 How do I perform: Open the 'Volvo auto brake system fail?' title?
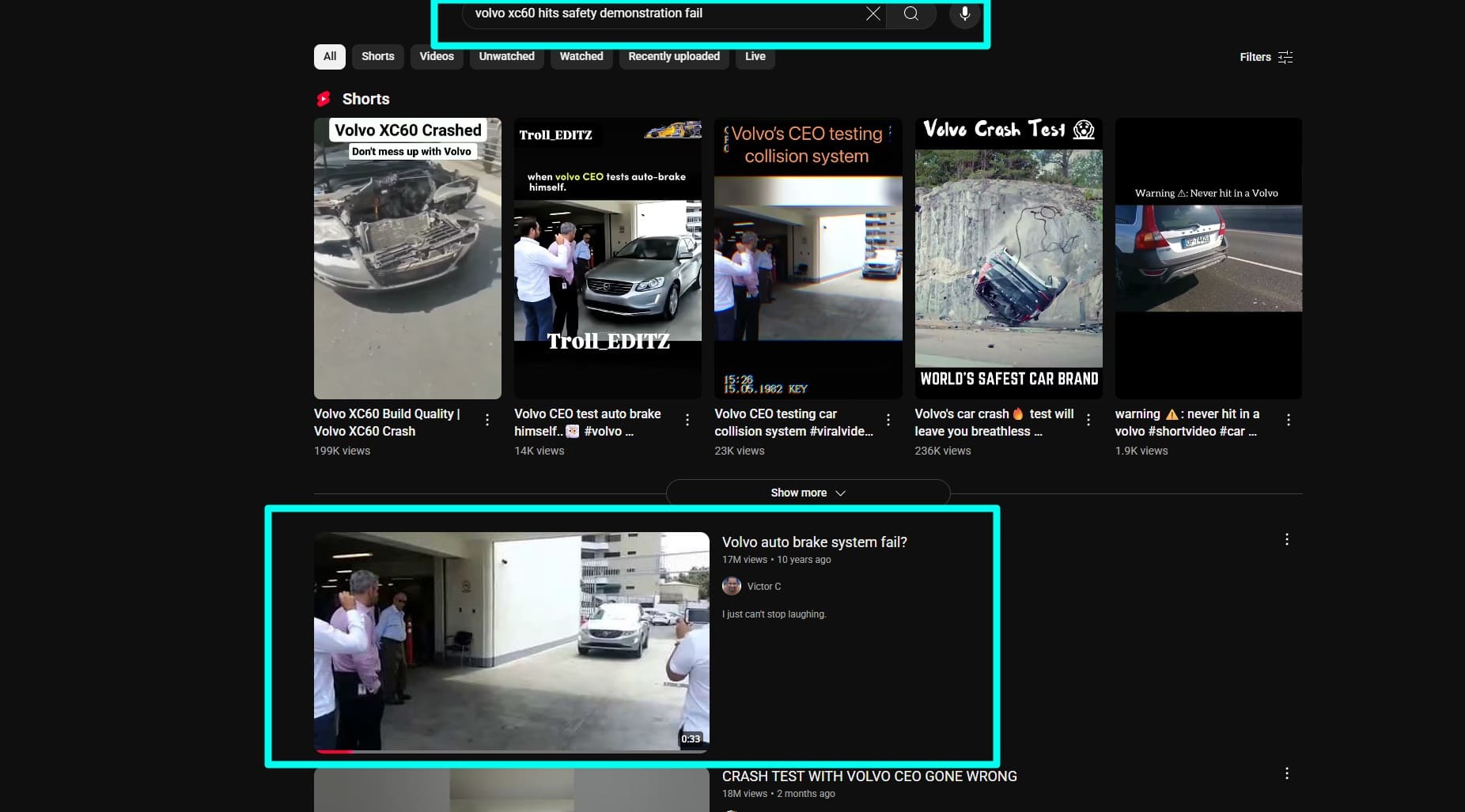click(x=814, y=542)
